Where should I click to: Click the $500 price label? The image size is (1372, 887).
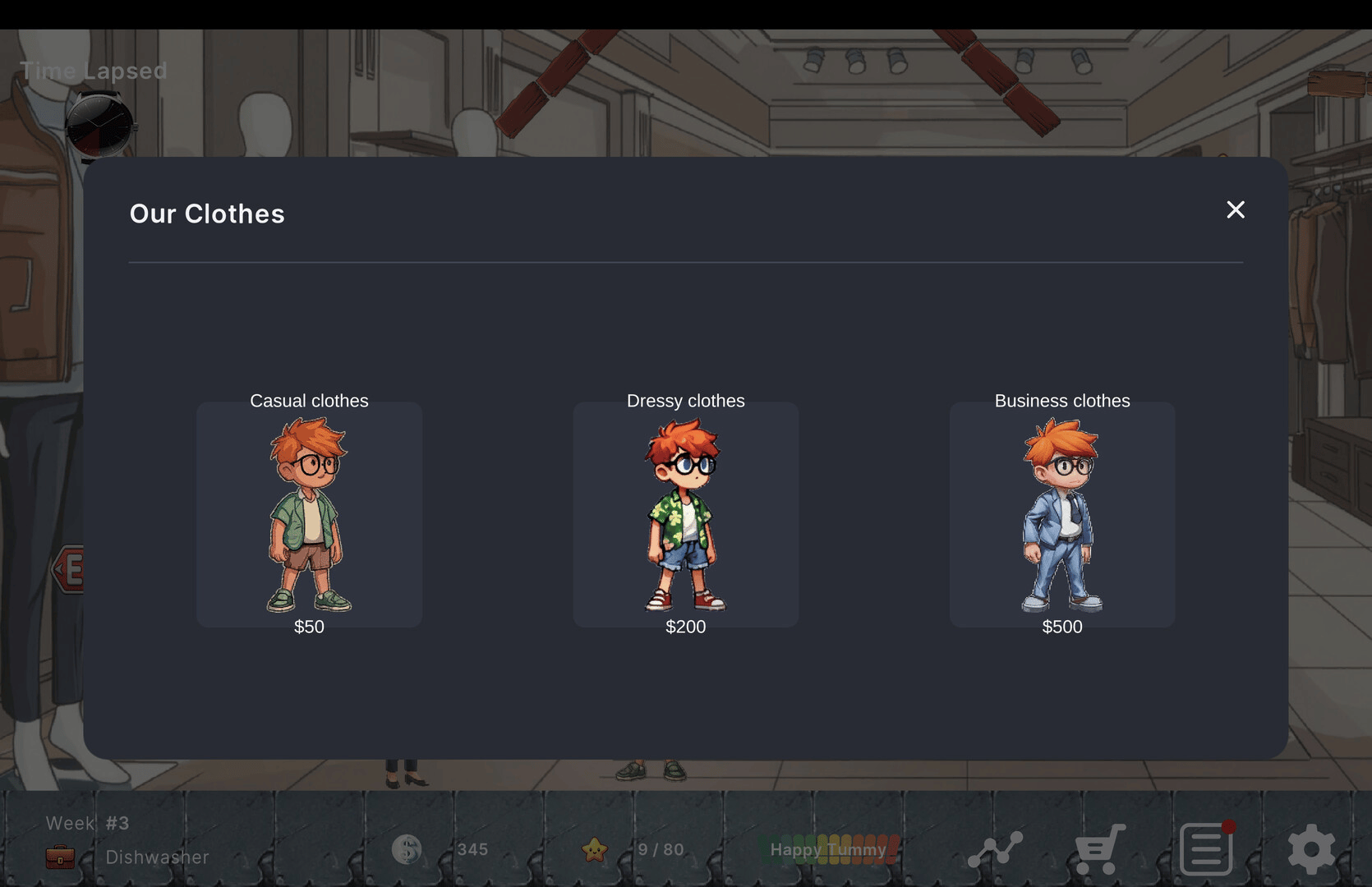1061,627
